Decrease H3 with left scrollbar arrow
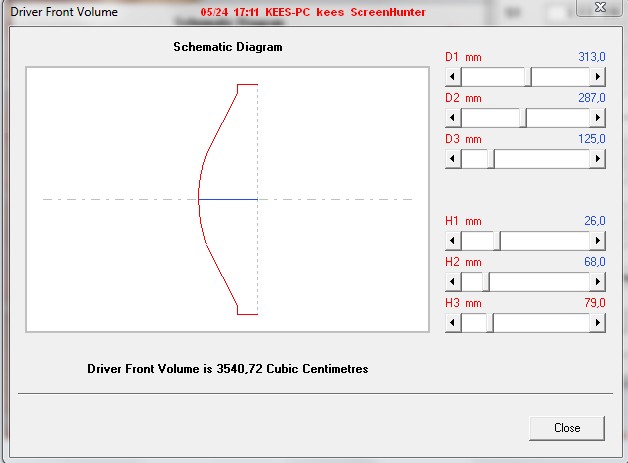 [x=453, y=322]
